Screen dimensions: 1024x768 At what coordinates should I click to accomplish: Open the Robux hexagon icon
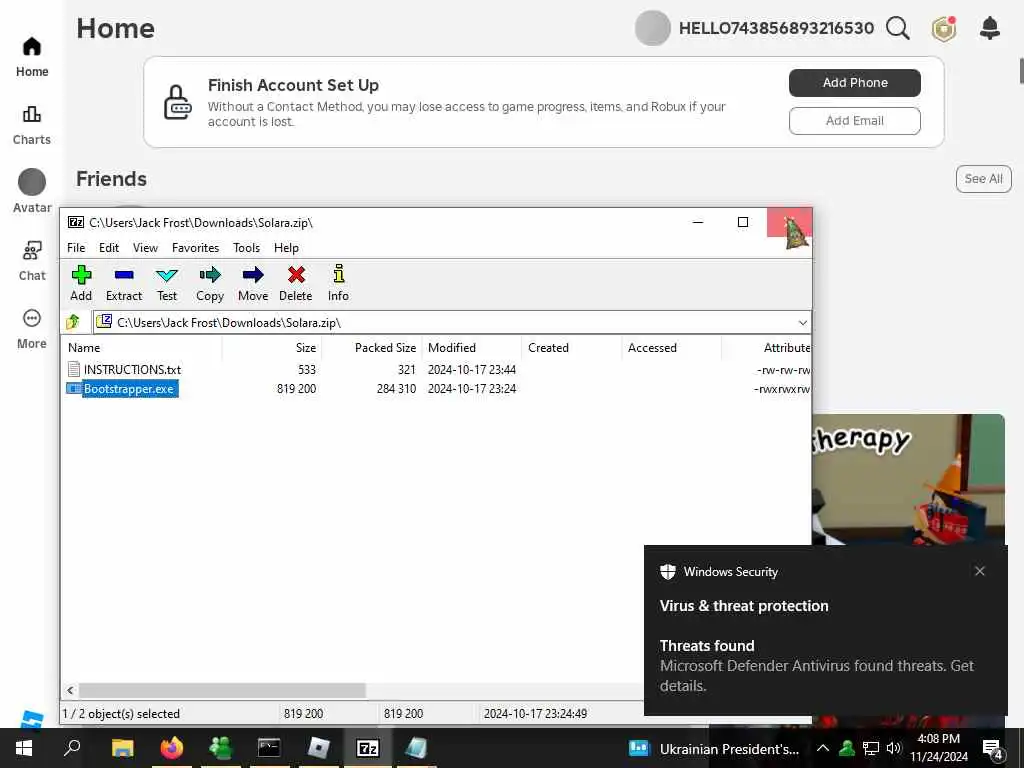tap(944, 29)
